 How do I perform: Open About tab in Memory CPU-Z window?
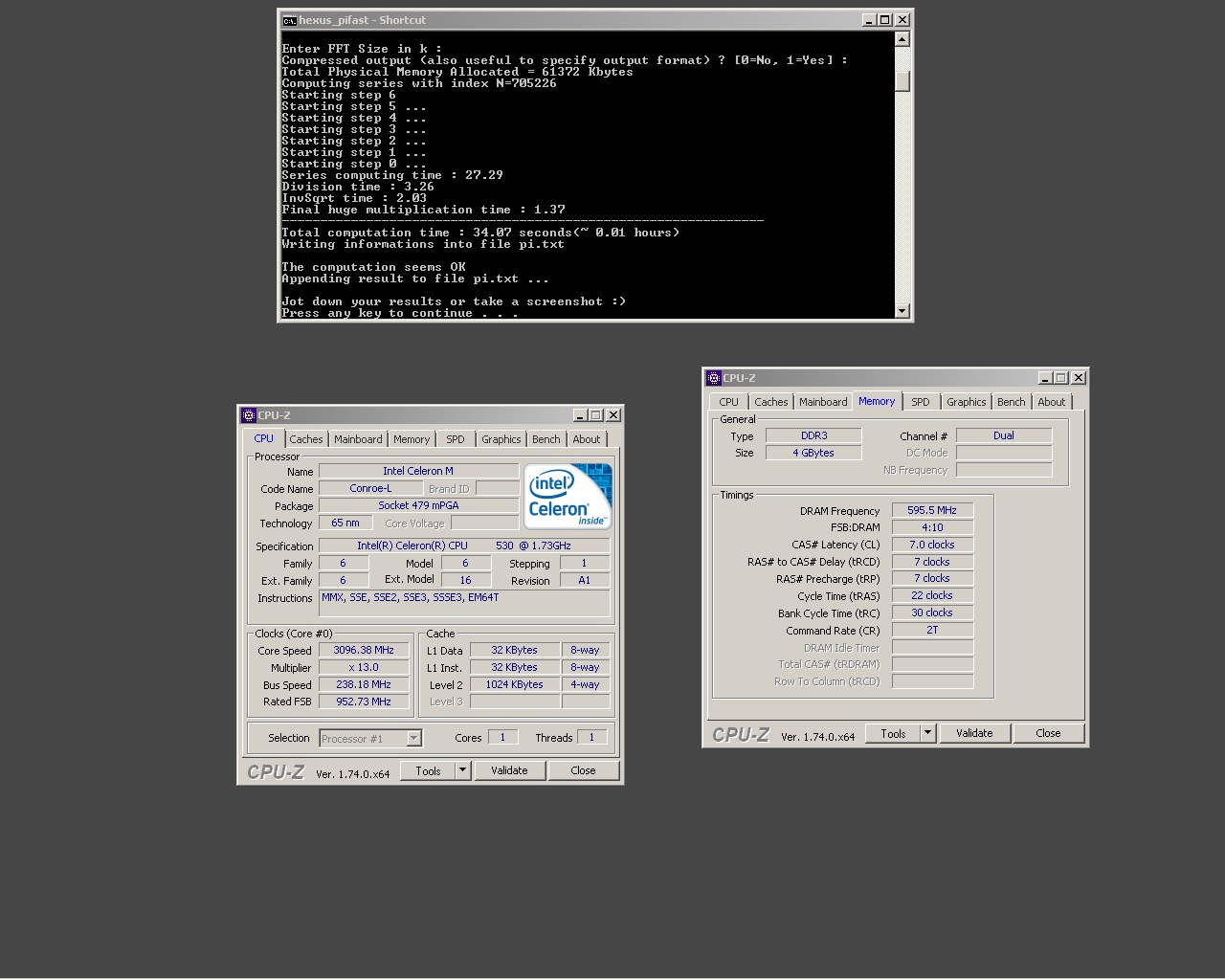click(x=1052, y=402)
